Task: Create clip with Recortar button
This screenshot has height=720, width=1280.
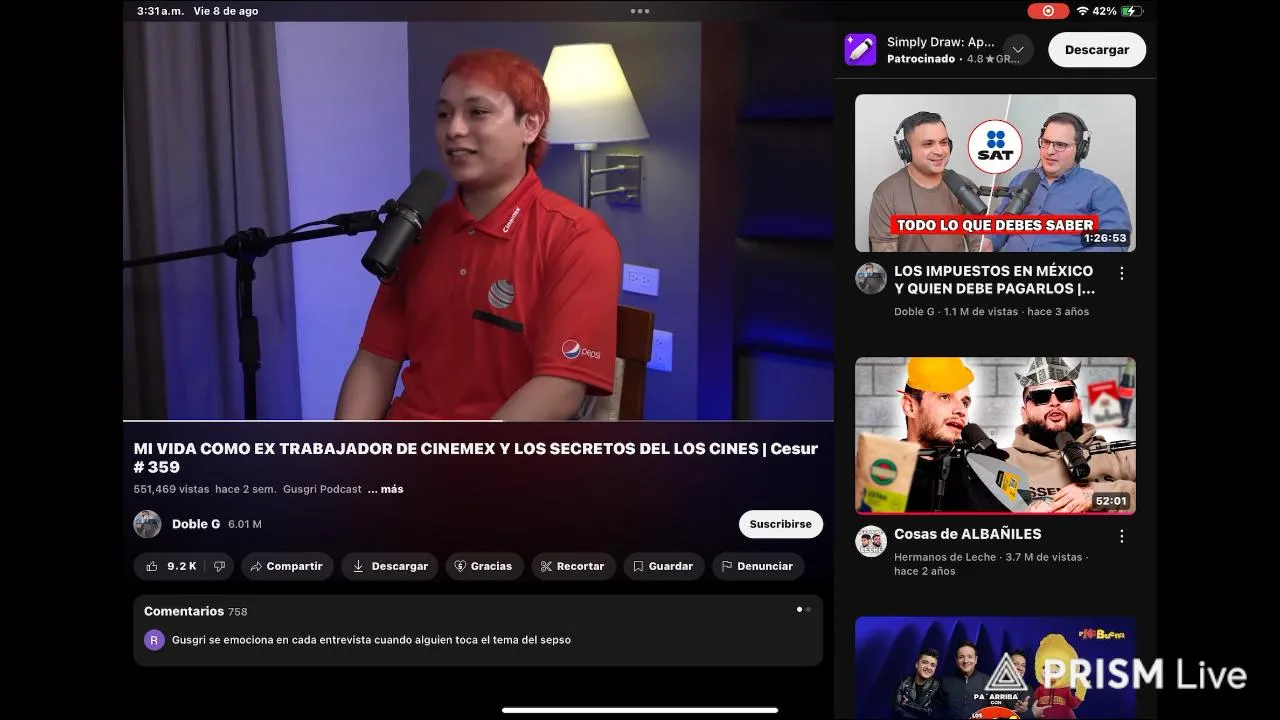Action: pyautogui.click(x=572, y=566)
